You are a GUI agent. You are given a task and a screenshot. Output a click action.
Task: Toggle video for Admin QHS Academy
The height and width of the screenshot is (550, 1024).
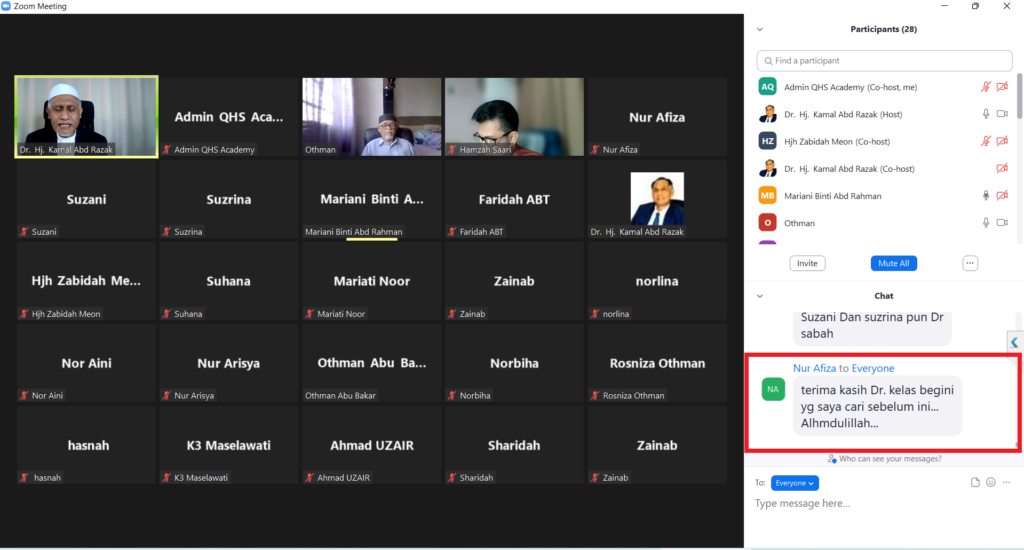point(1002,87)
